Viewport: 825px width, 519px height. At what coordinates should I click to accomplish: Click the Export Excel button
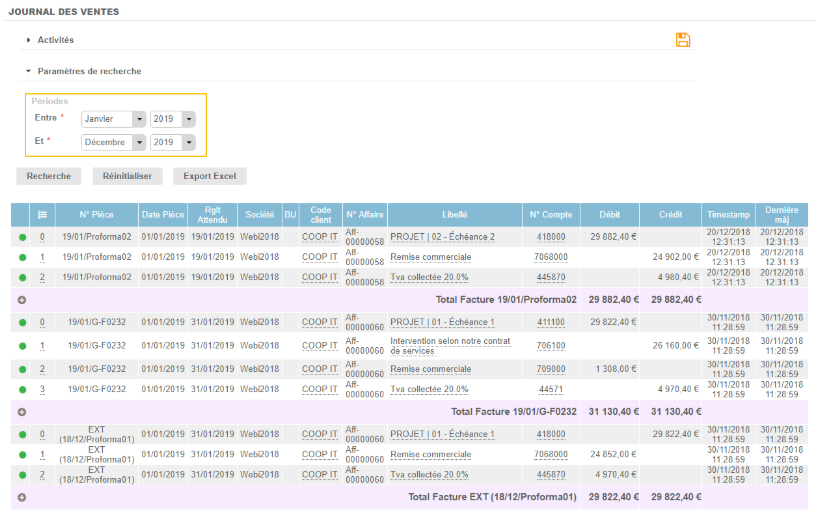click(x=209, y=176)
